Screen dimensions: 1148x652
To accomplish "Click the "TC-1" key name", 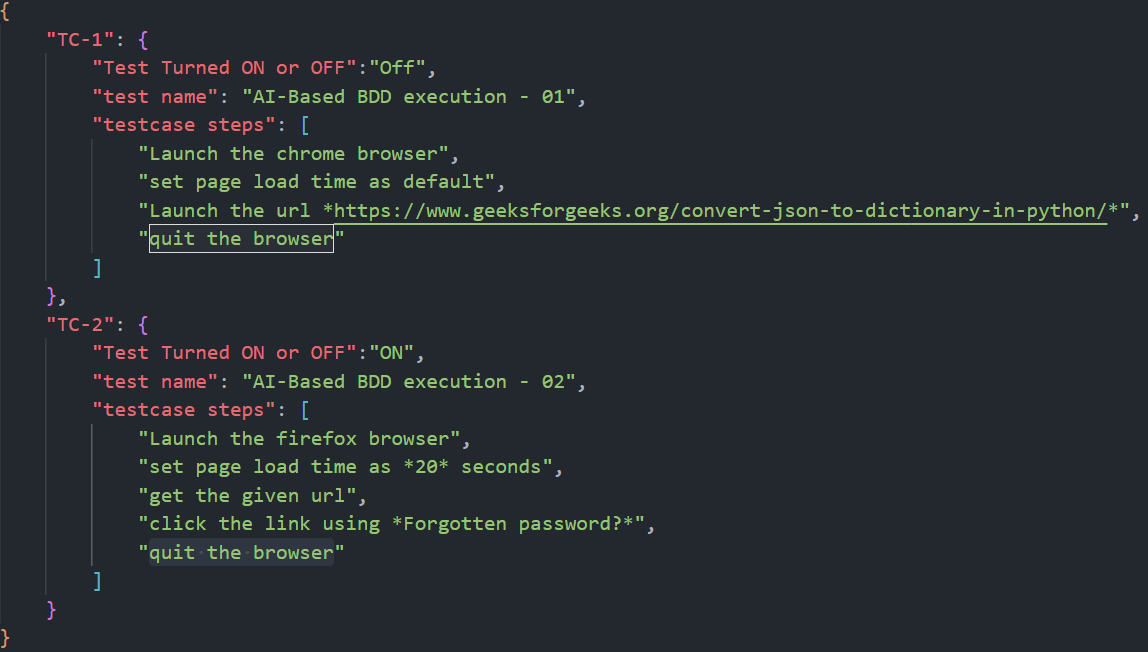I will (x=81, y=40).
